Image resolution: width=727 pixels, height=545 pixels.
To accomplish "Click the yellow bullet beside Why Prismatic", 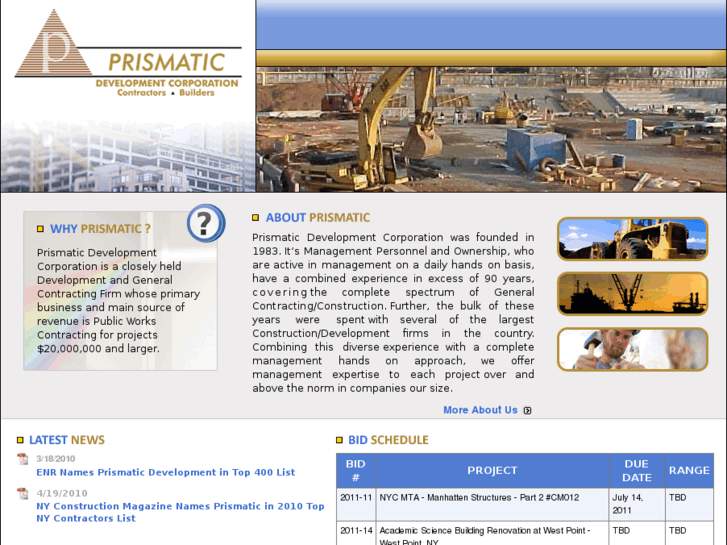I will pyautogui.click(x=40, y=229).
